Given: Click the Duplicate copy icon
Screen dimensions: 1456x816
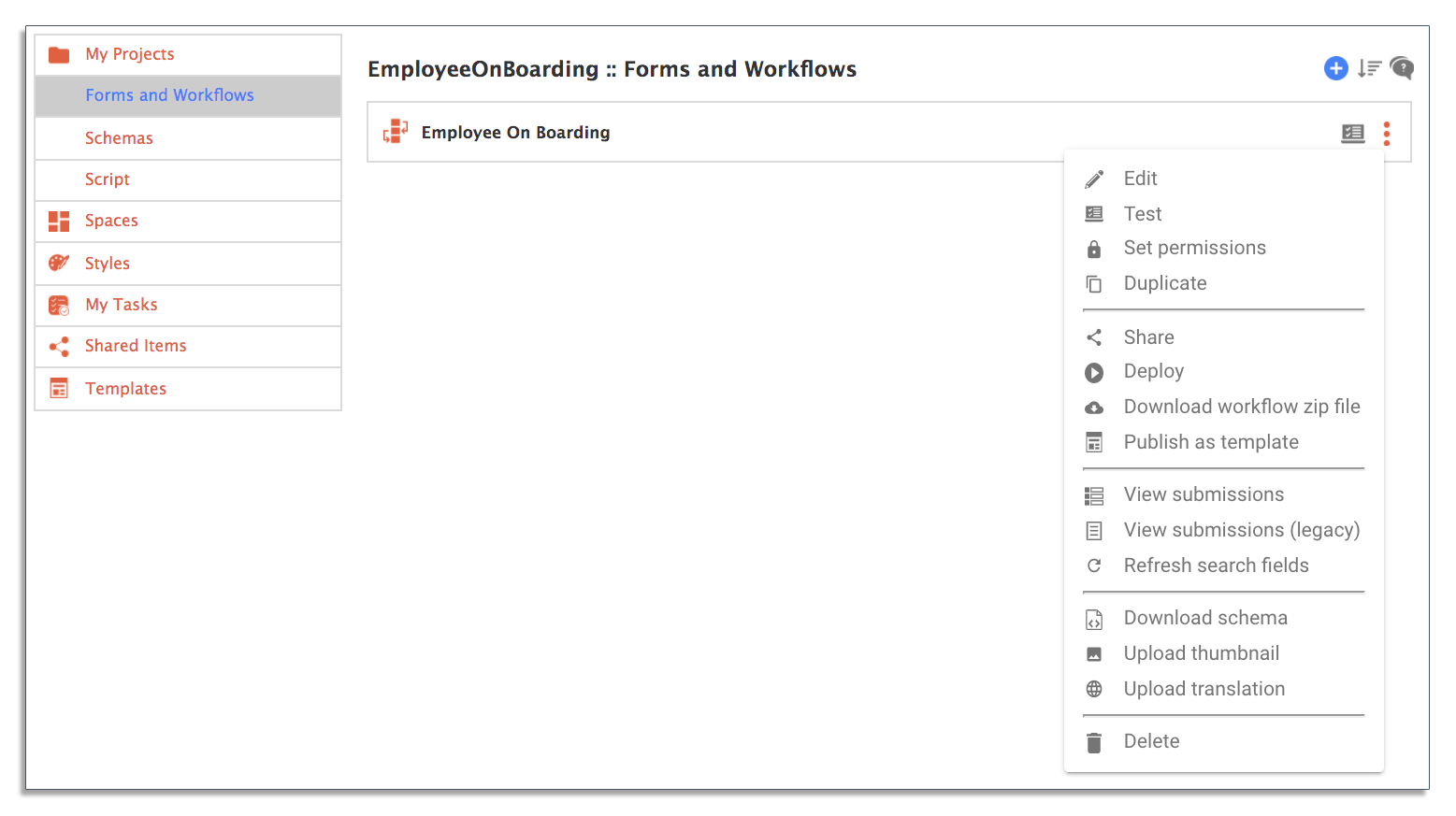Looking at the screenshot, I should pyautogui.click(x=1094, y=283).
